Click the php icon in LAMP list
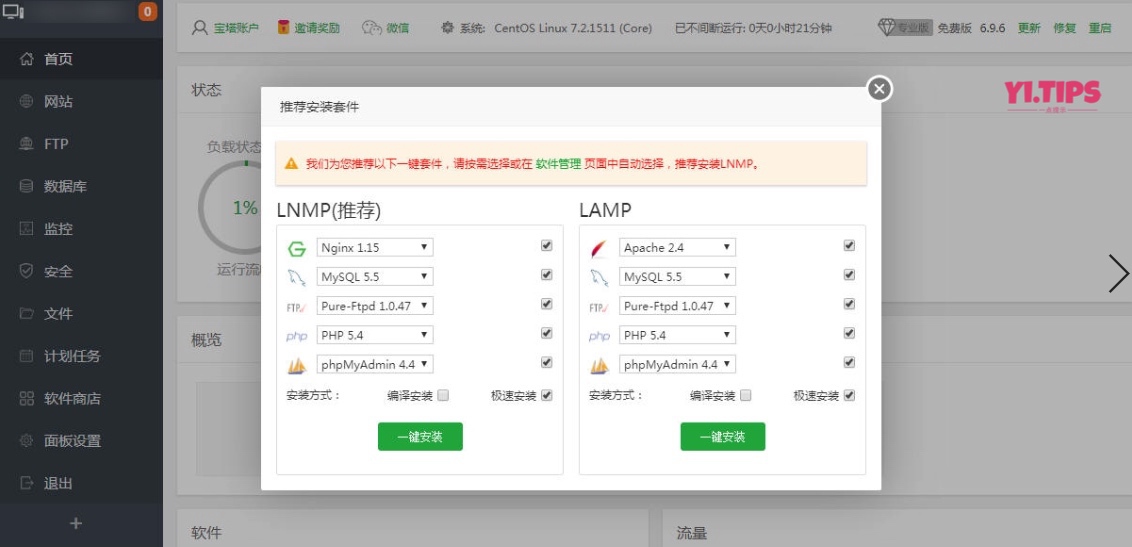The height and width of the screenshot is (547, 1132). [x=599, y=336]
